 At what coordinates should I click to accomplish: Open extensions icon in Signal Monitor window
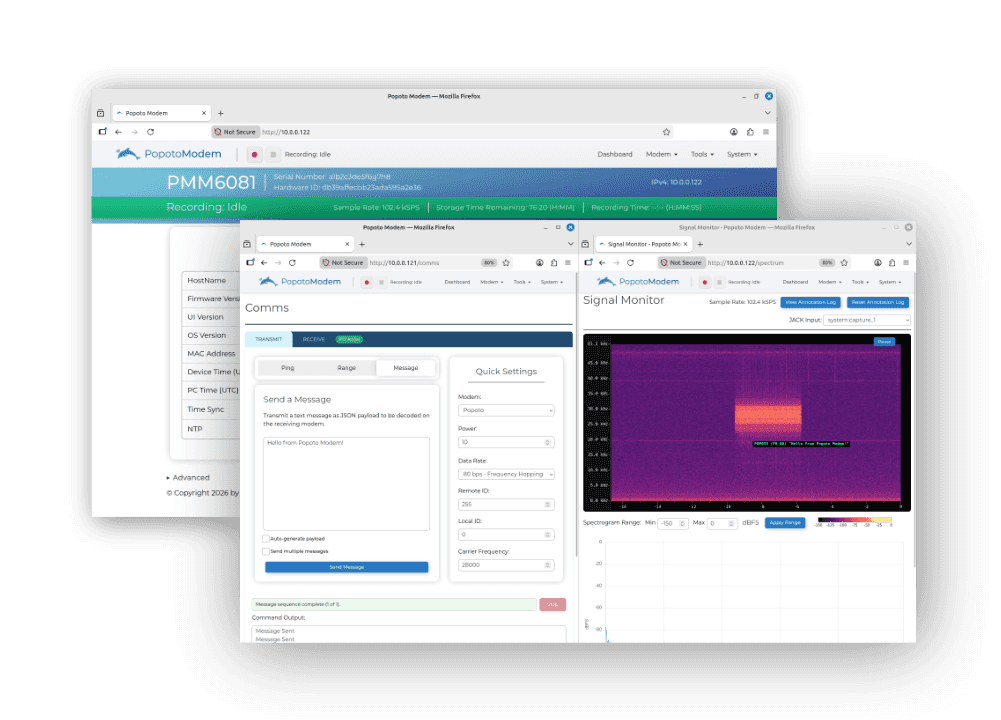pyautogui.click(x=892, y=263)
